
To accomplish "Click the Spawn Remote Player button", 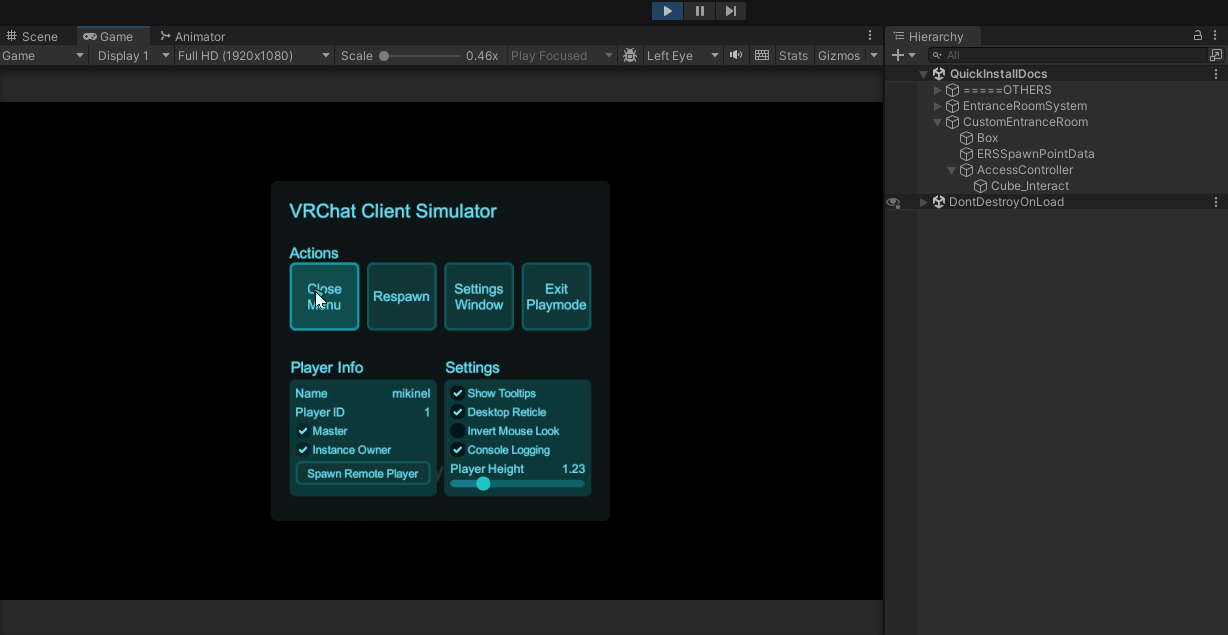I will [x=363, y=474].
